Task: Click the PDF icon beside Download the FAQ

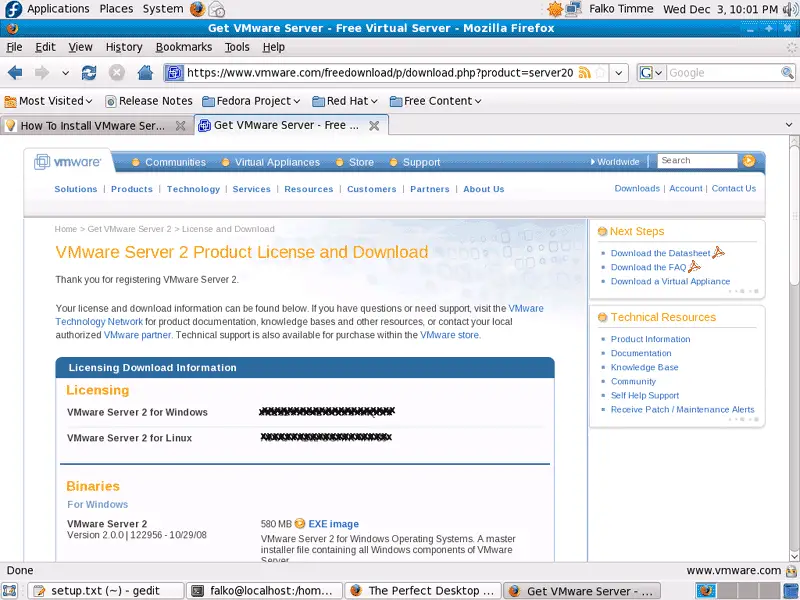Action: click(694, 266)
